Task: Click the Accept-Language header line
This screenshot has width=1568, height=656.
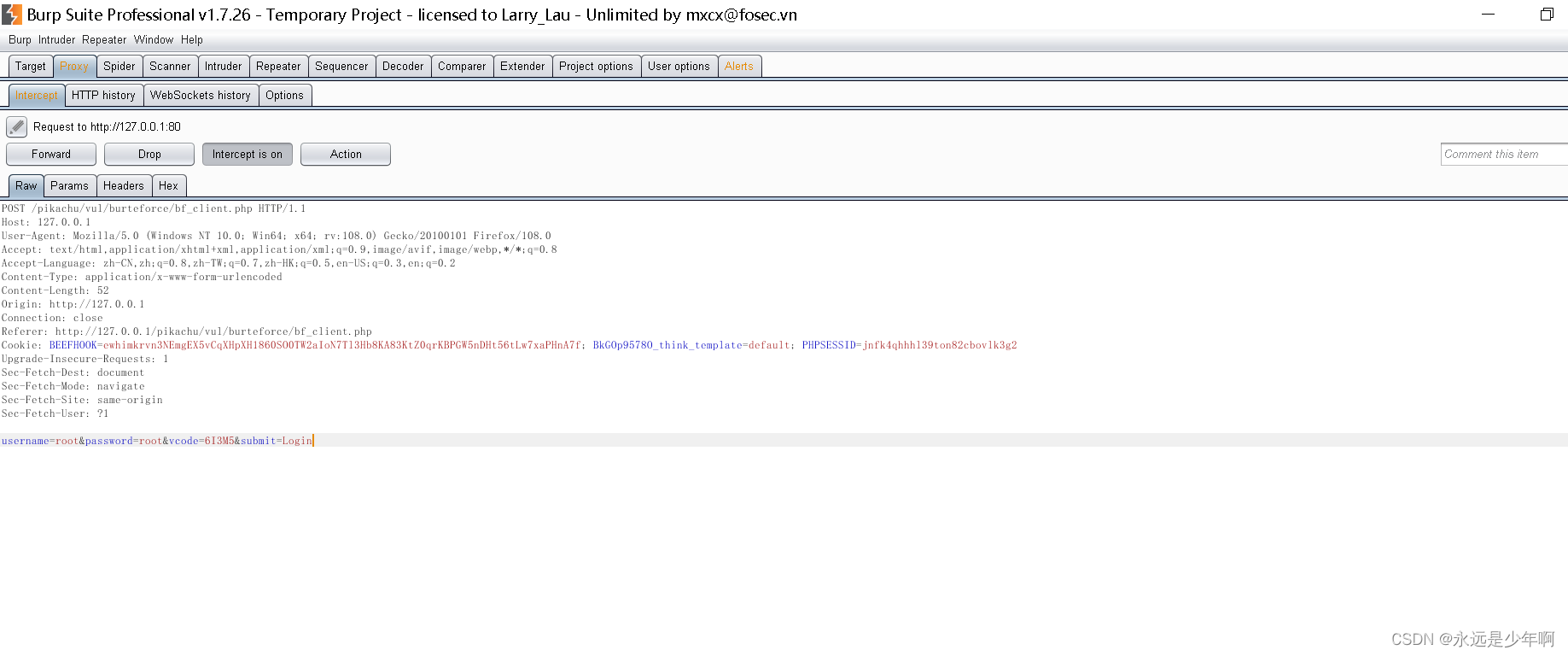Action: tap(228, 263)
